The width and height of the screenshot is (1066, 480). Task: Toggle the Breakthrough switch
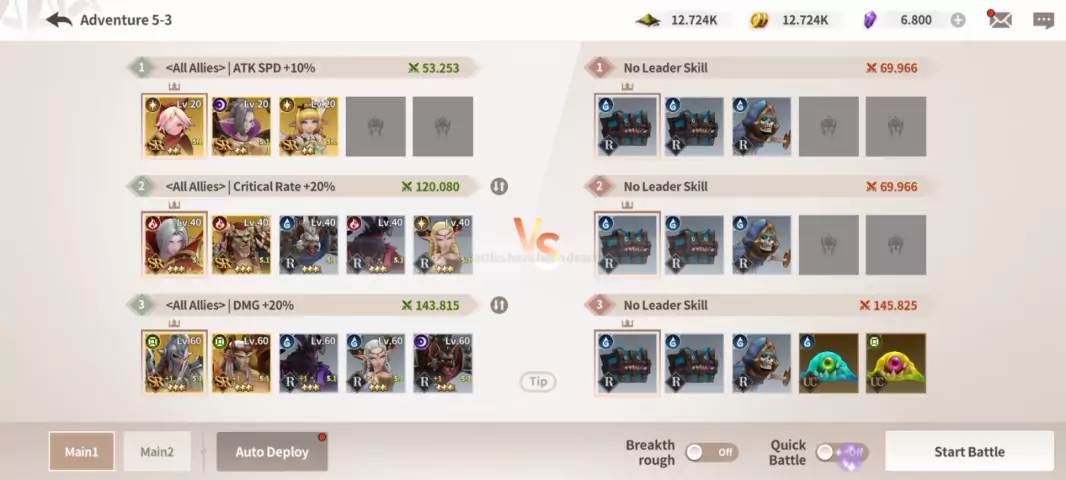pos(711,452)
